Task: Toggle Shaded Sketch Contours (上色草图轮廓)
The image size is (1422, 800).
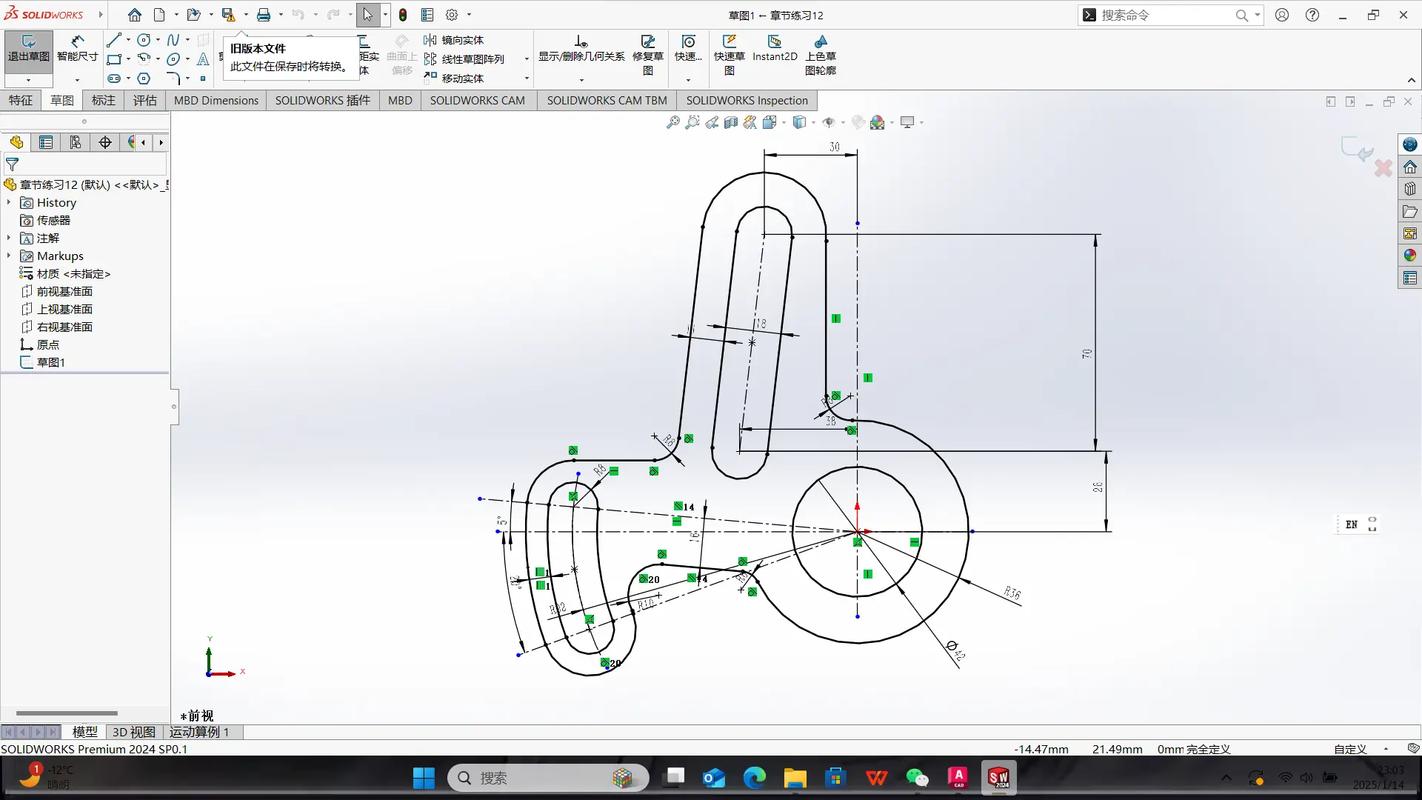Action: pyautogui.click(x=821, y=55)
